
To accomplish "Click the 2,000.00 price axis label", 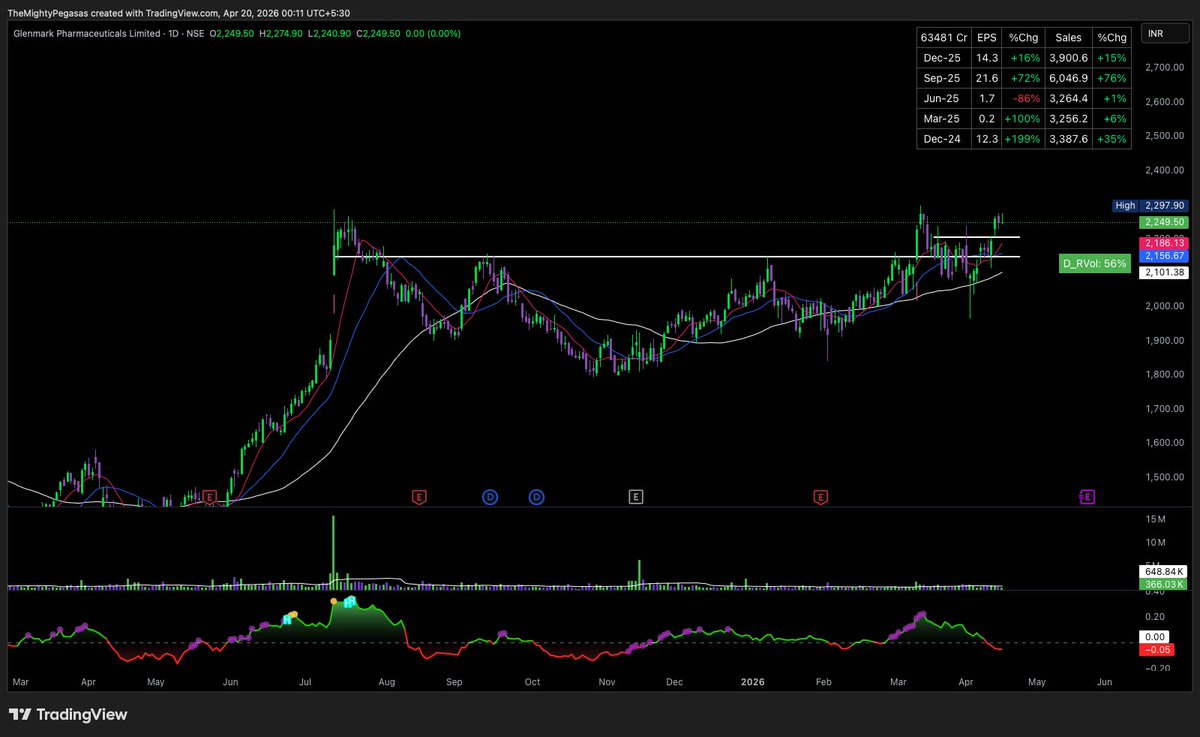I will pos(1163,306).
